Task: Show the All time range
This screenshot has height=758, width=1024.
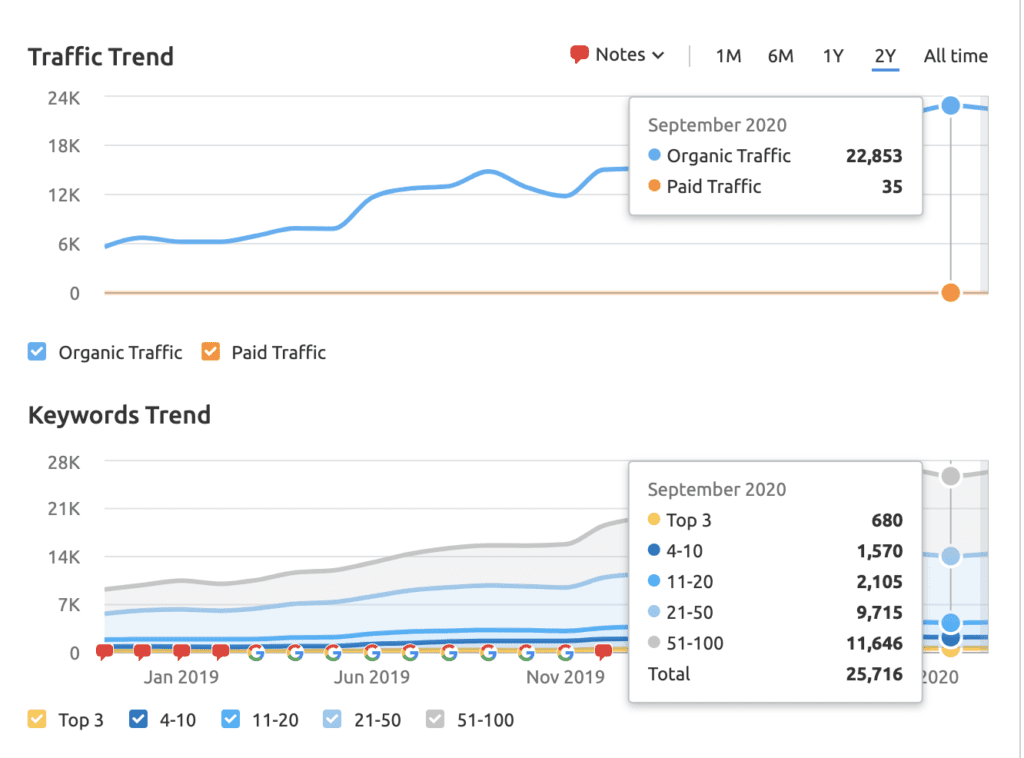Action: click(955, 56)
